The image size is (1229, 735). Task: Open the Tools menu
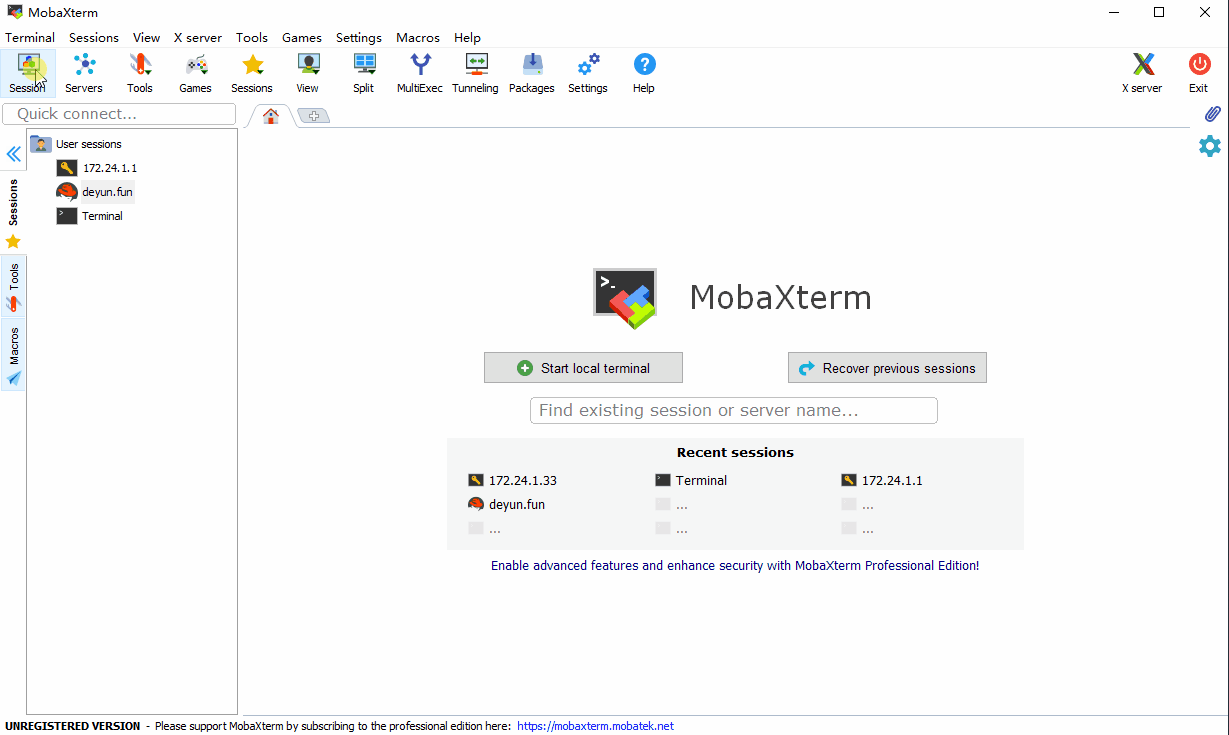252,37
